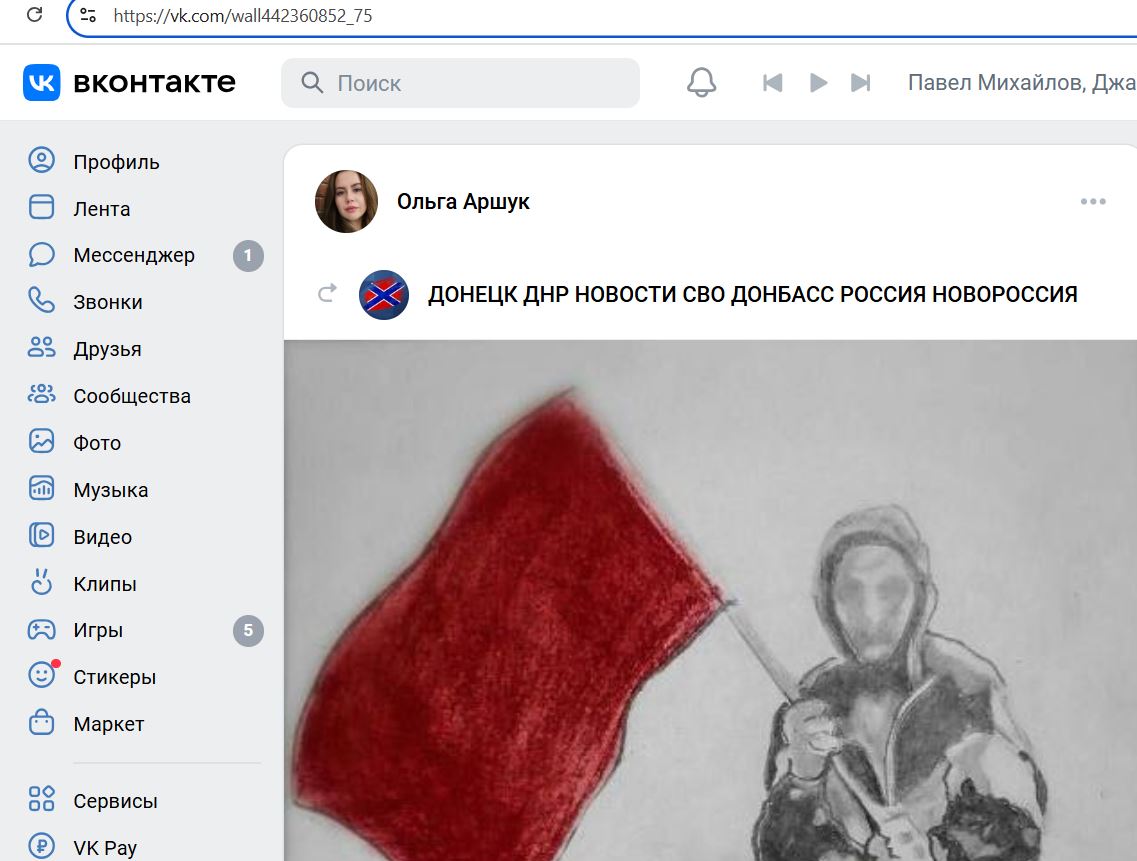Open site settings icon in address bar
The image size is (1137, 861).
coord(88,15)
